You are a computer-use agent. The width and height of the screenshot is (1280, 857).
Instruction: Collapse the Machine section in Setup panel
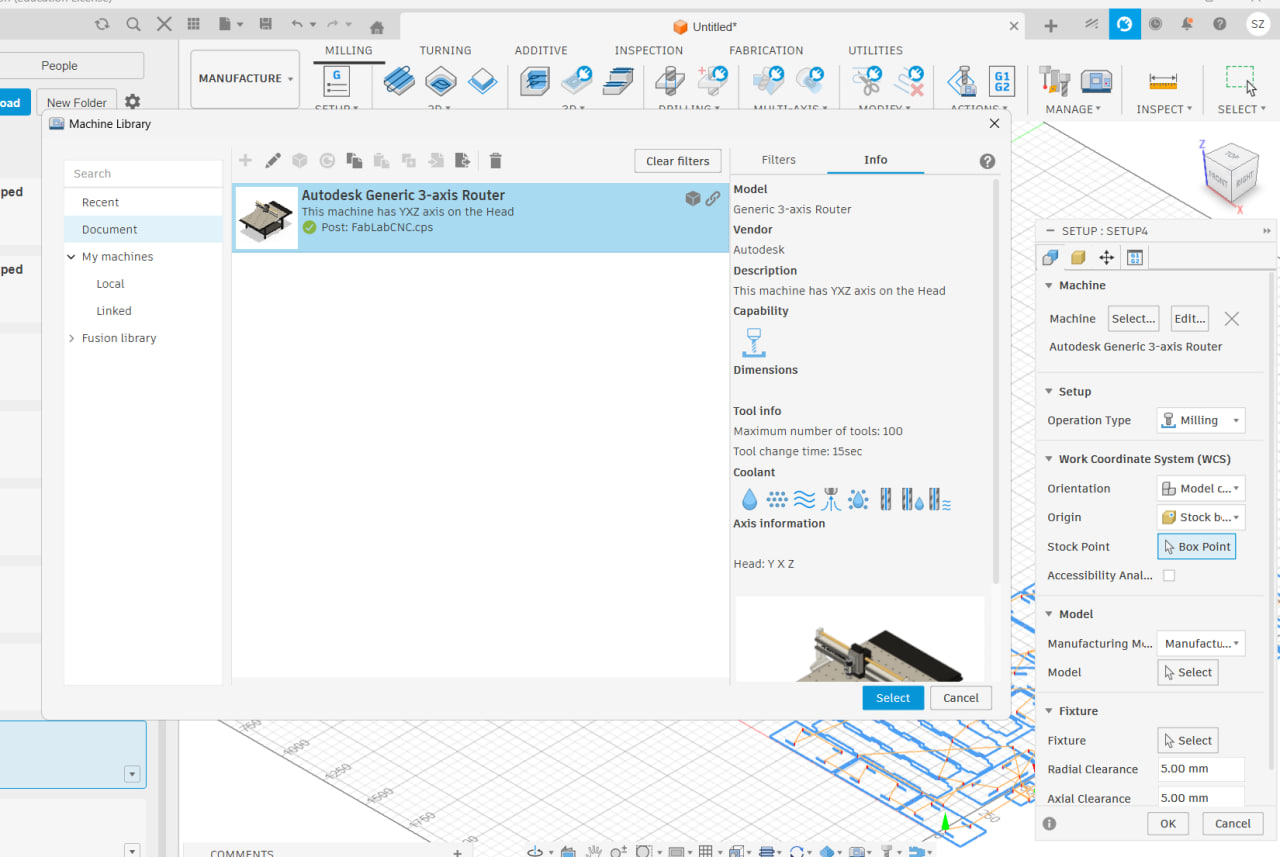pos(1049,286)
